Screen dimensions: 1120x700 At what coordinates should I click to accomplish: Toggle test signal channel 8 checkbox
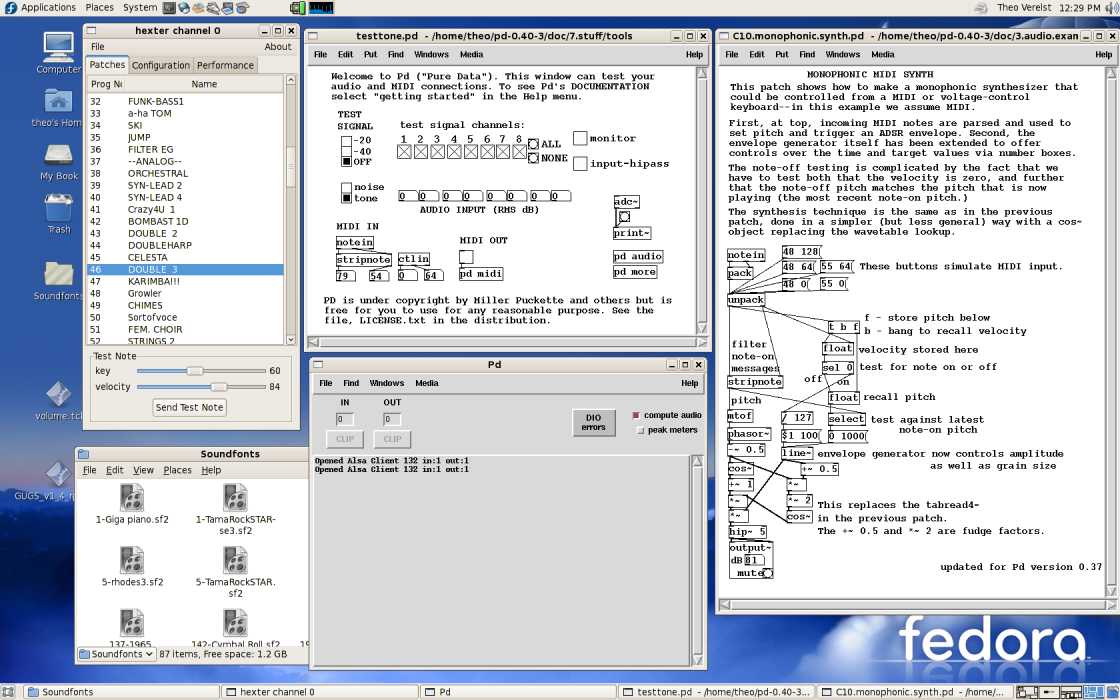pos(519,151)
